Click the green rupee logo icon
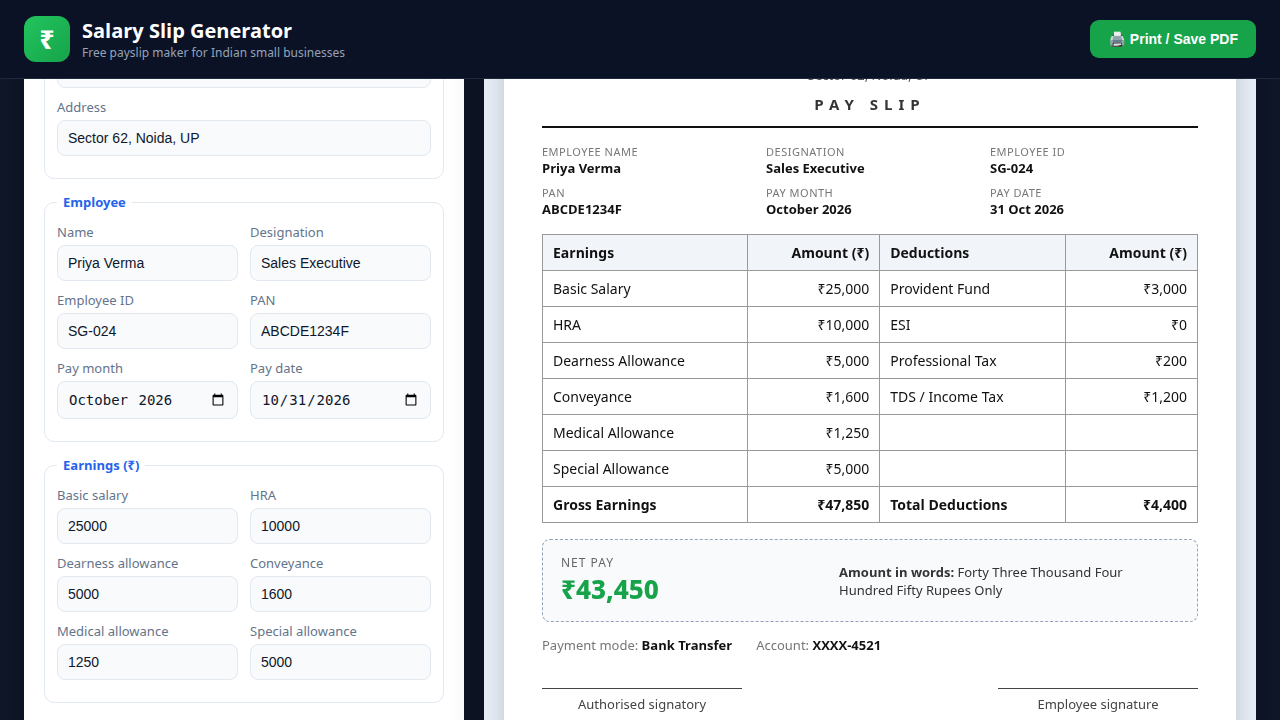The width and height of the screenshot is (1280, 720). (x=47, y=39)
